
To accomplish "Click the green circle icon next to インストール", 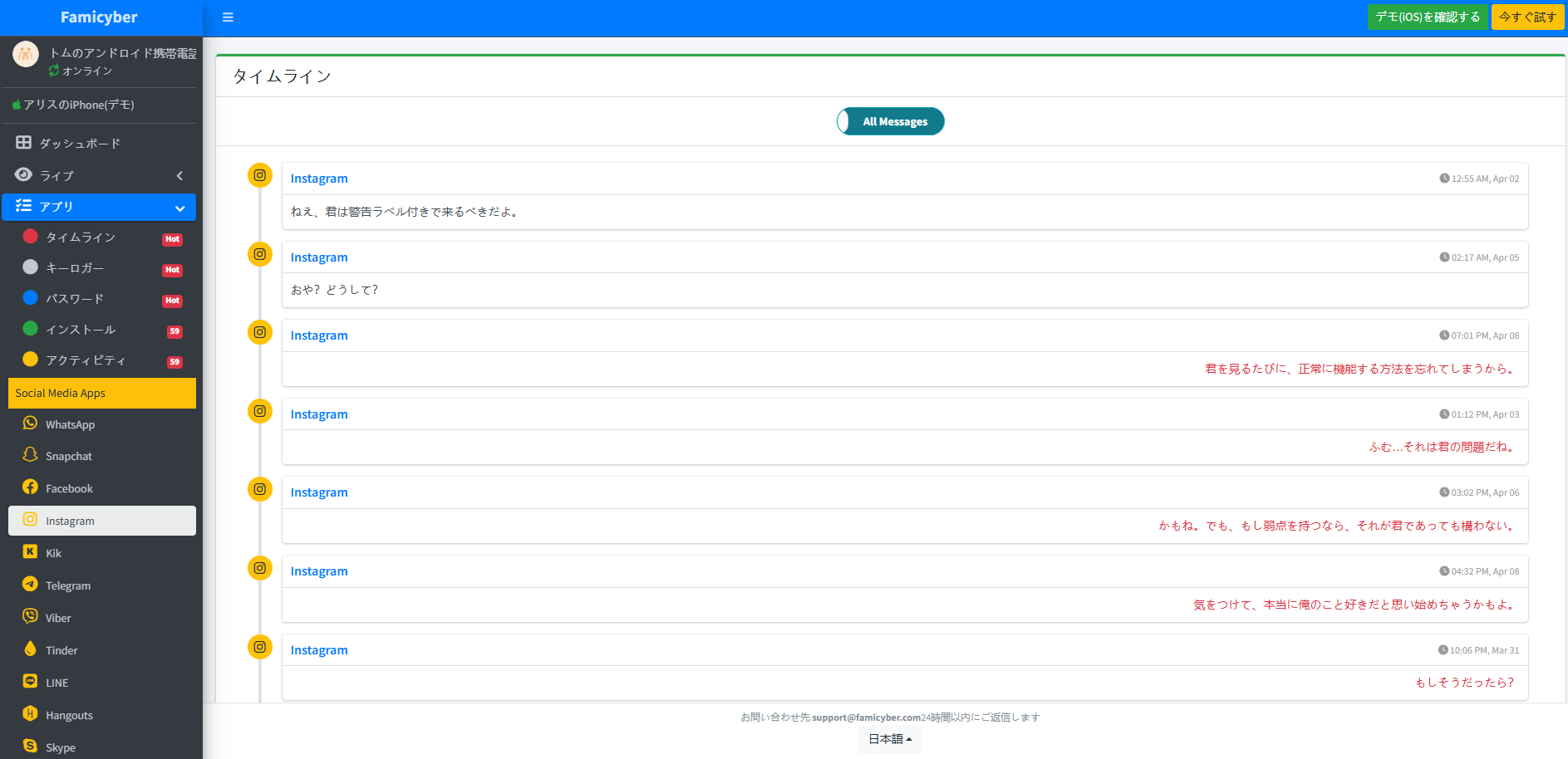I will click(x=31, y=329).
